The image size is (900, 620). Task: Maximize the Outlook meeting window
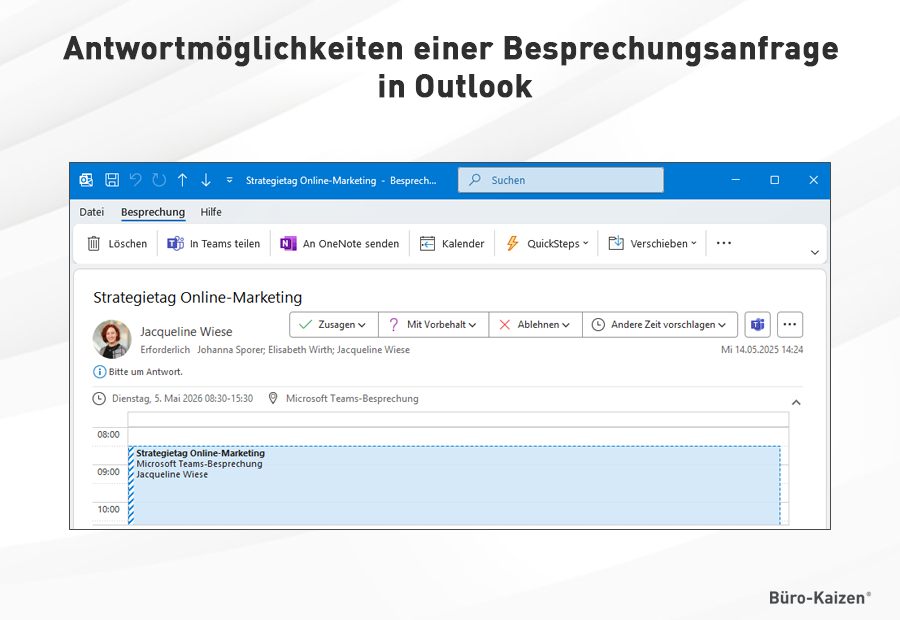(x=774, y=180)
